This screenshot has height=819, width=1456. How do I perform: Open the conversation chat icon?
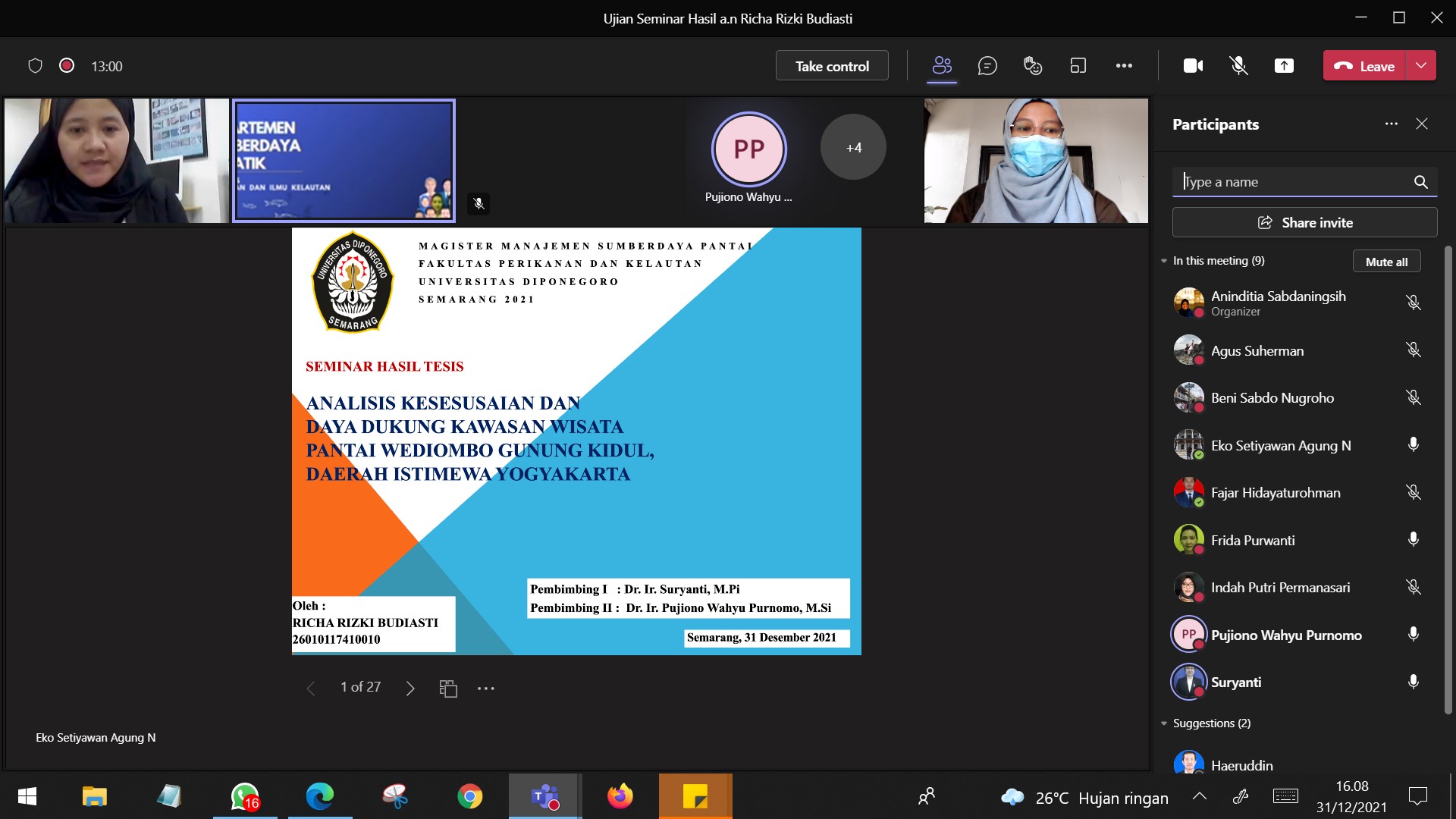tap(987, 66)
